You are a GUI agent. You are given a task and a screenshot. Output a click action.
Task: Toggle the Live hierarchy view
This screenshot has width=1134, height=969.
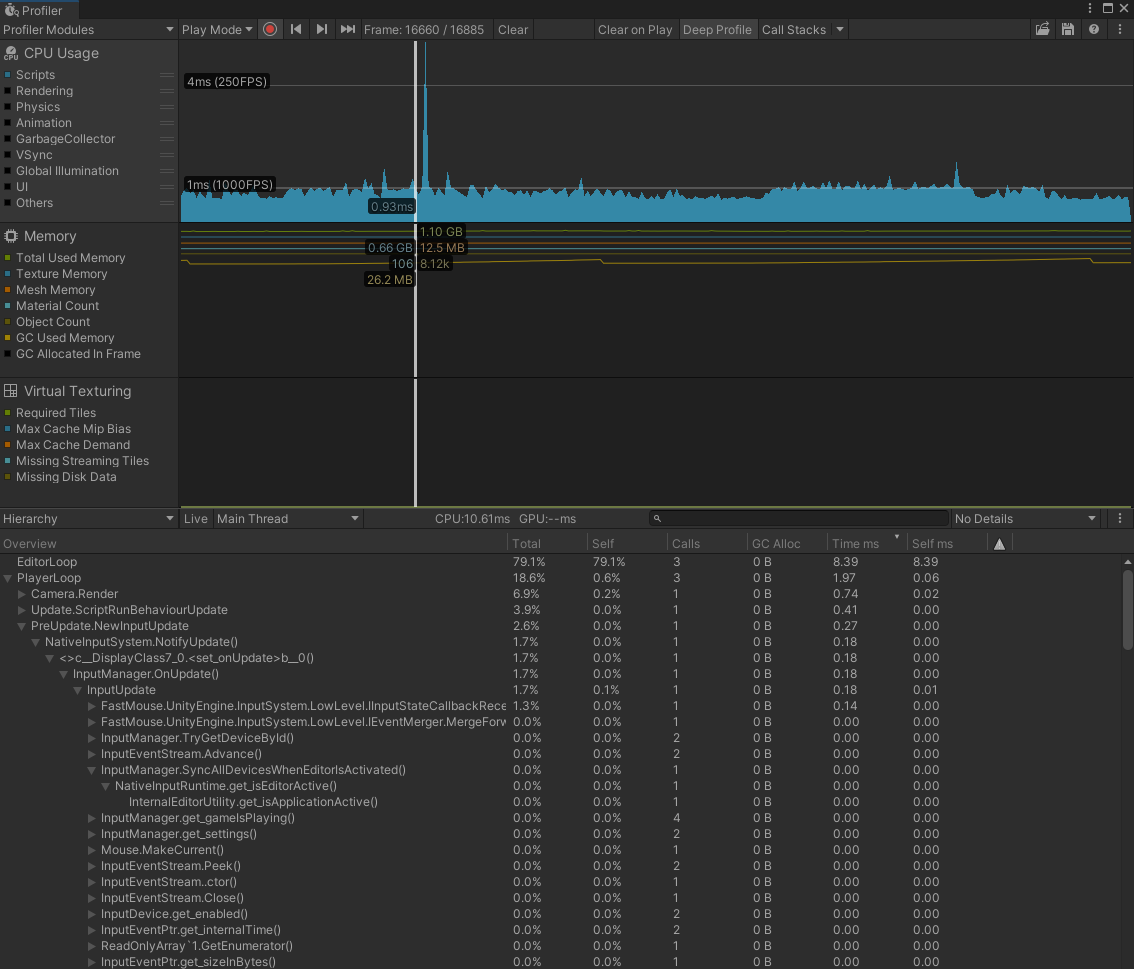tap(196, 518)
